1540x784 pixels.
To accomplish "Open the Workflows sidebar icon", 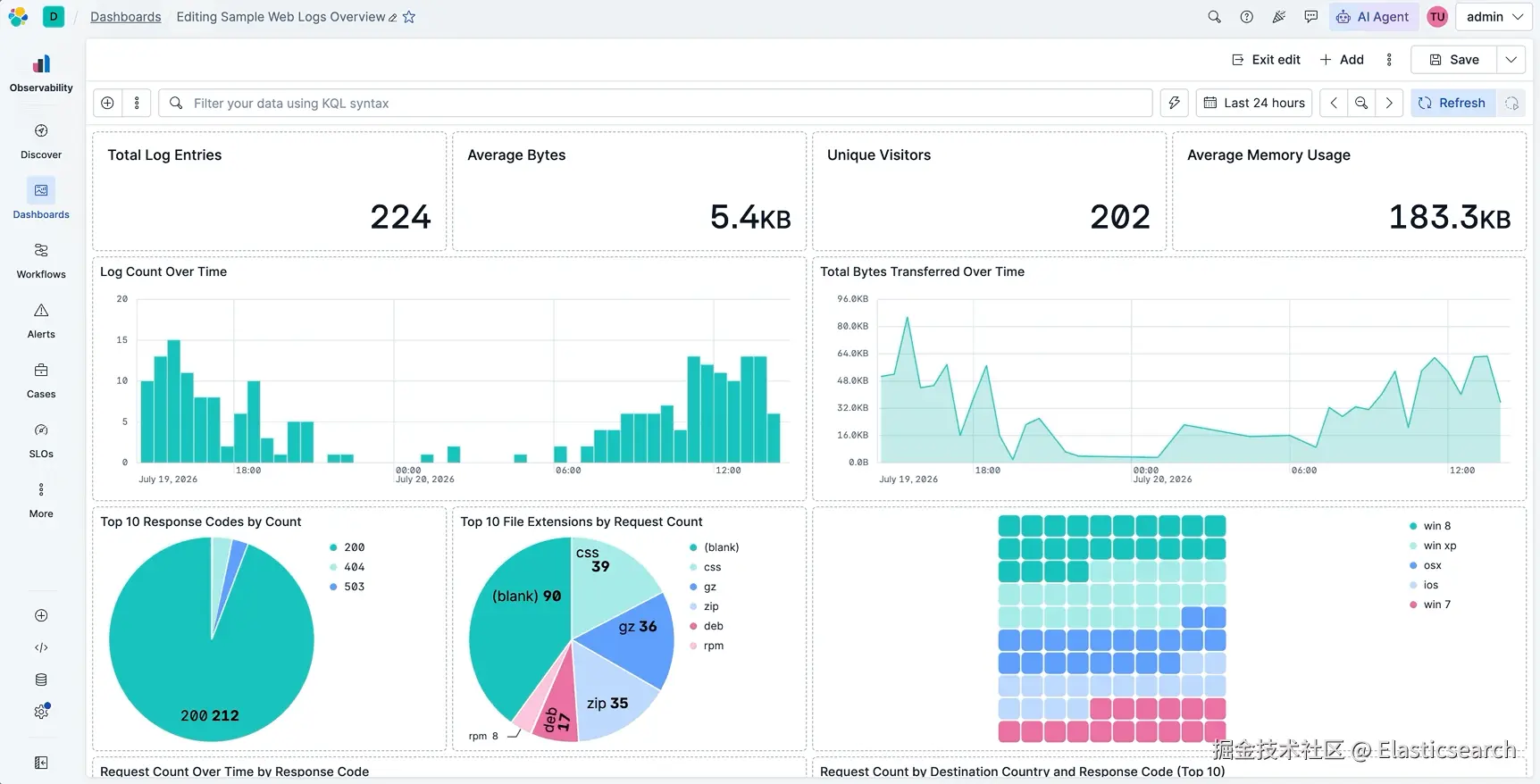I will tap(41, 261).
